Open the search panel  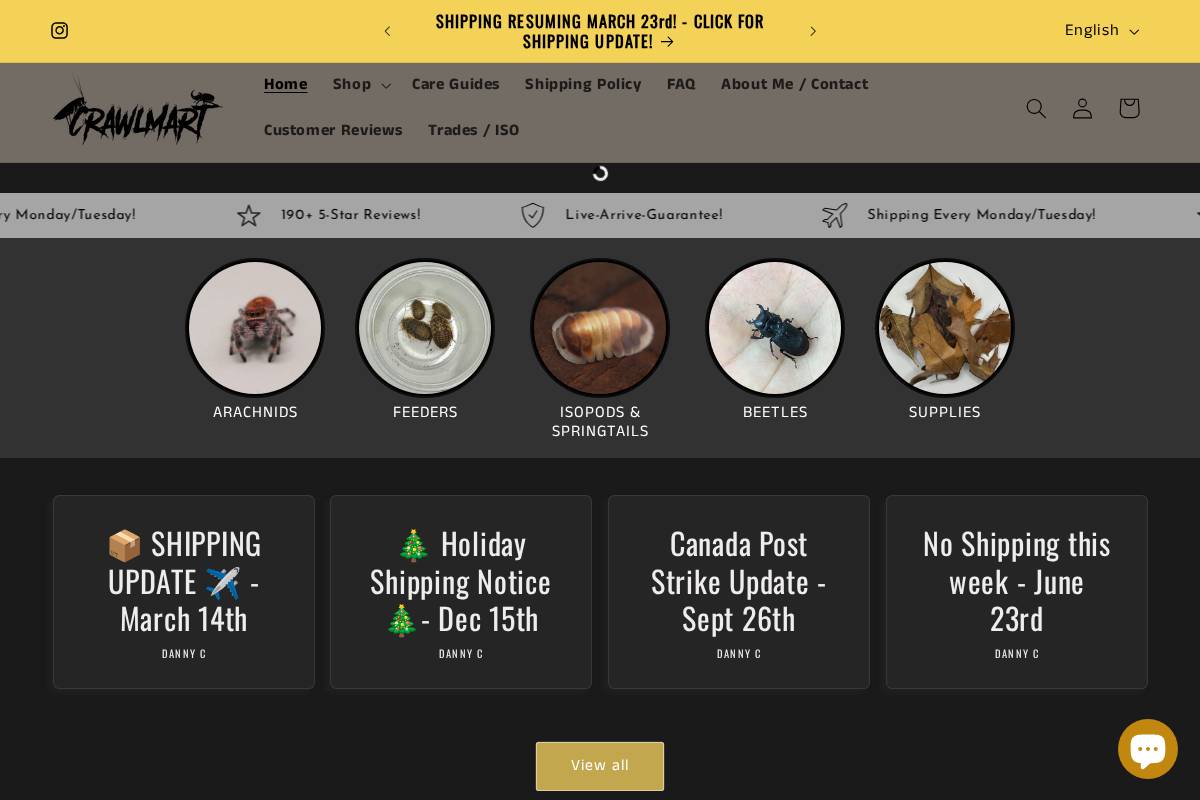[1036, 108]
